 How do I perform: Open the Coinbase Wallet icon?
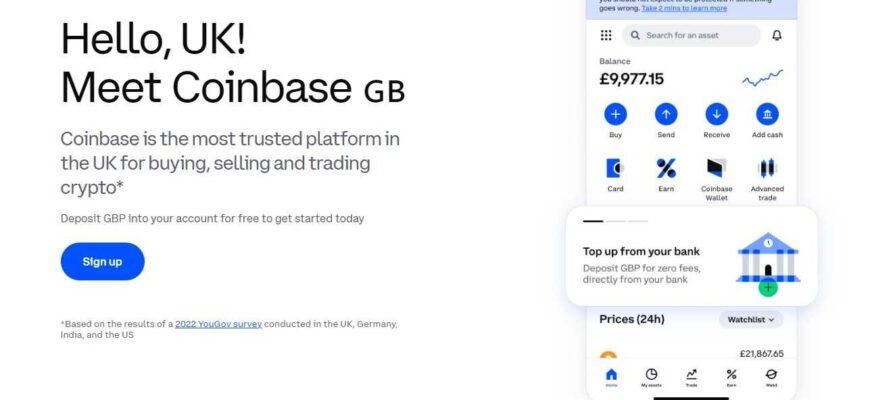716,168
